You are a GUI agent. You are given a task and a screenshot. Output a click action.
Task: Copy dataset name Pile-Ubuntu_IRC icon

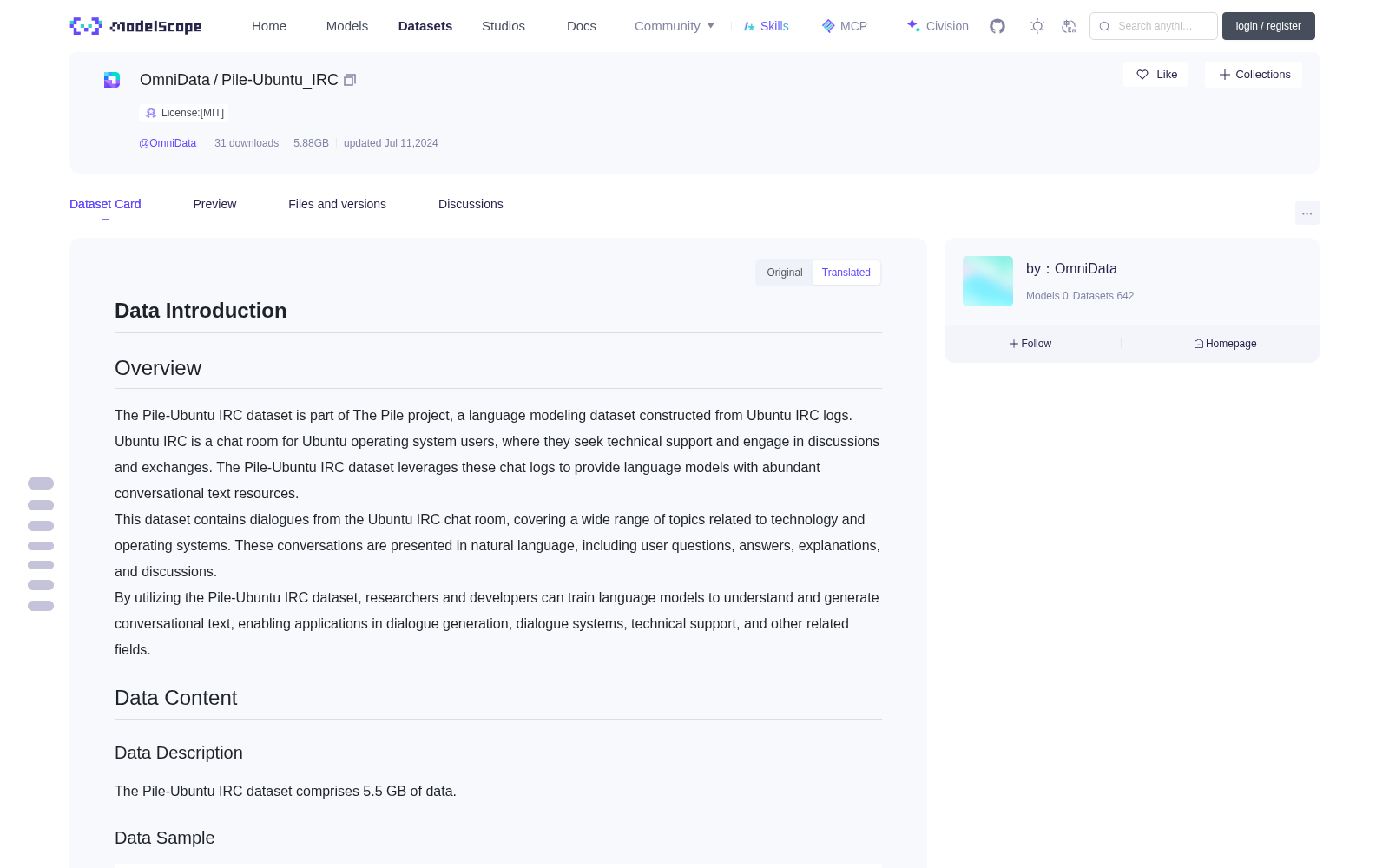coord(350,80)
